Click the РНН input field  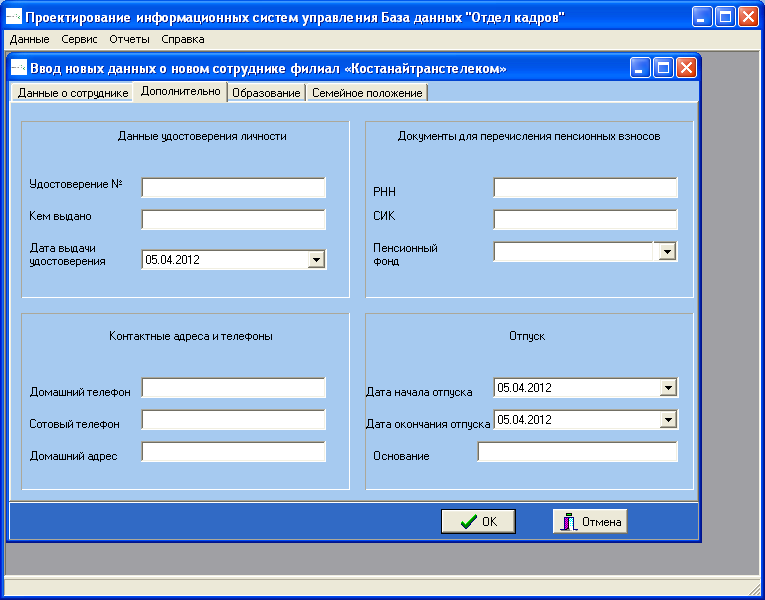[585, 188]
